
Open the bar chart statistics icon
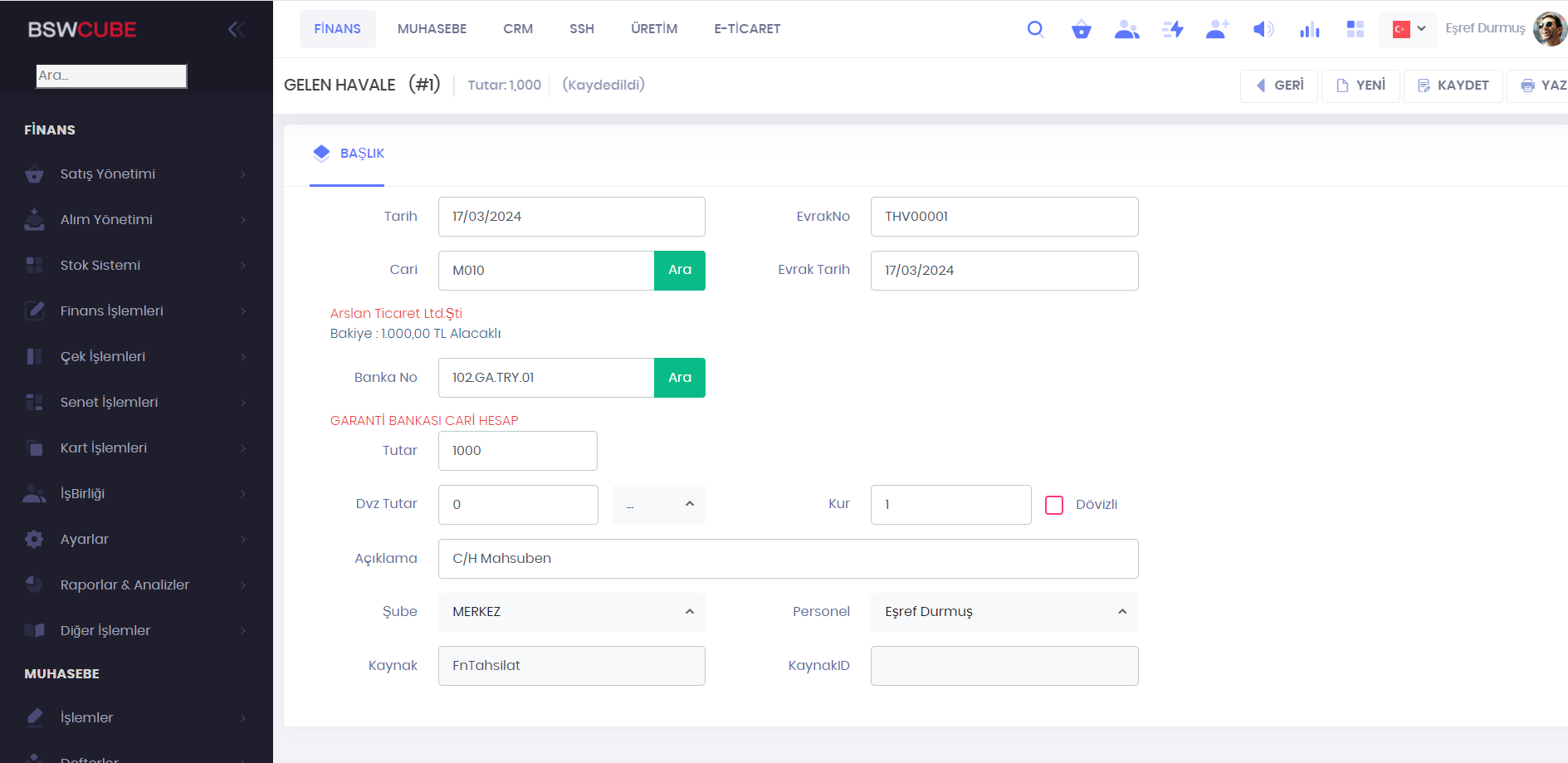tap(1309, 29)
